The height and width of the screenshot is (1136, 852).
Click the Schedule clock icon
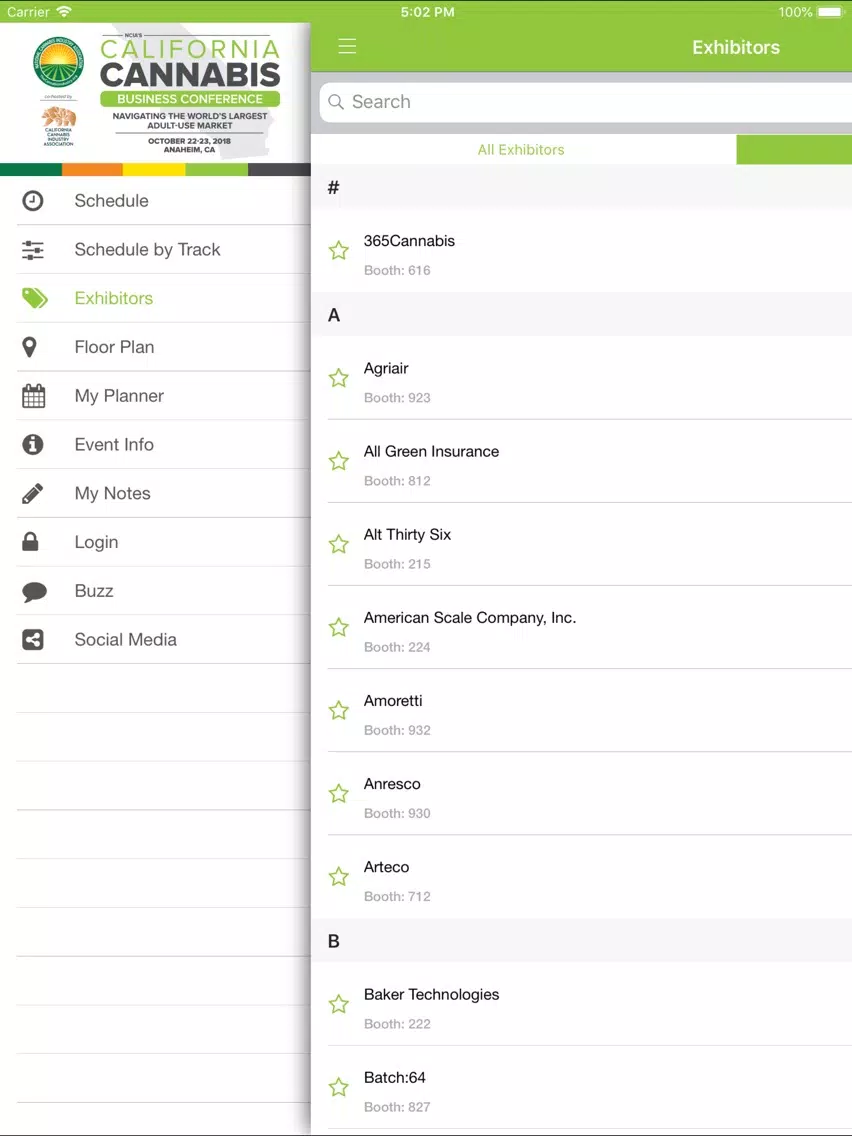(x=33, y=201)
